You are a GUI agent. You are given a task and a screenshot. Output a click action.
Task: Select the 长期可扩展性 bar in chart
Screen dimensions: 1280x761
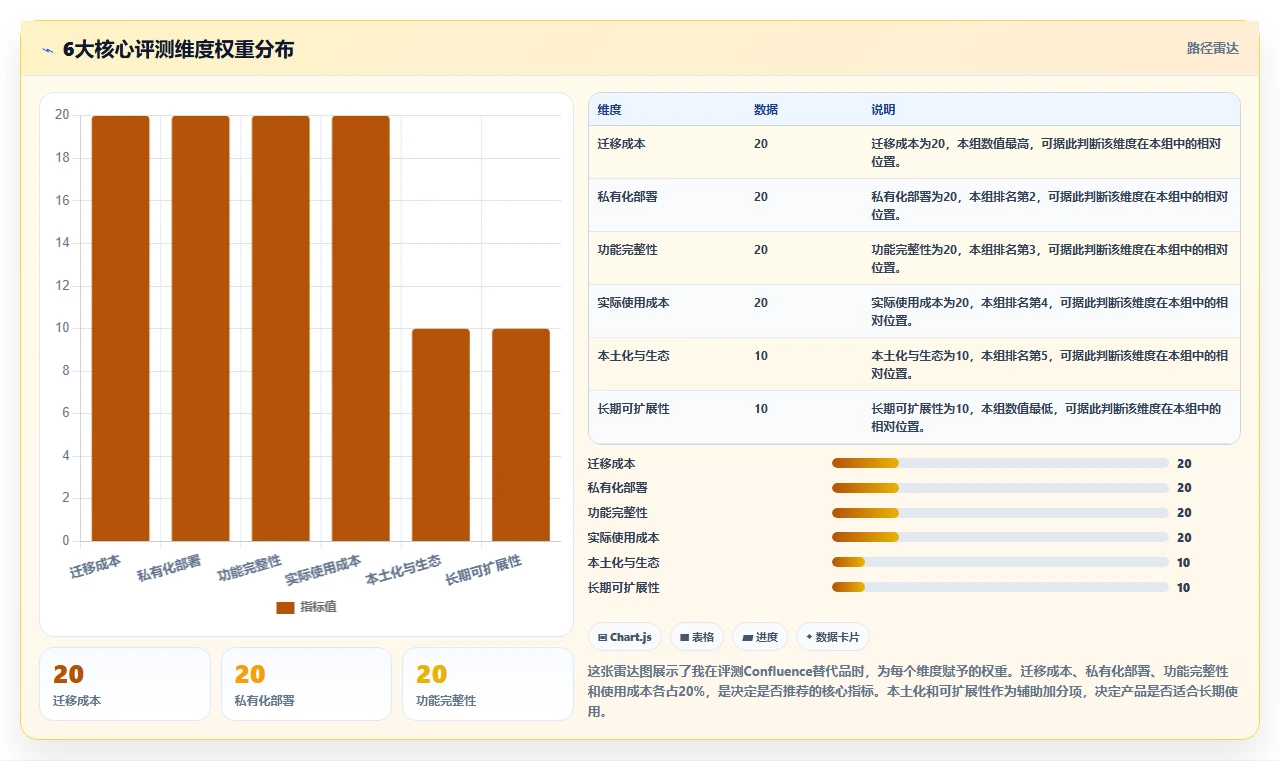[521, 435]
